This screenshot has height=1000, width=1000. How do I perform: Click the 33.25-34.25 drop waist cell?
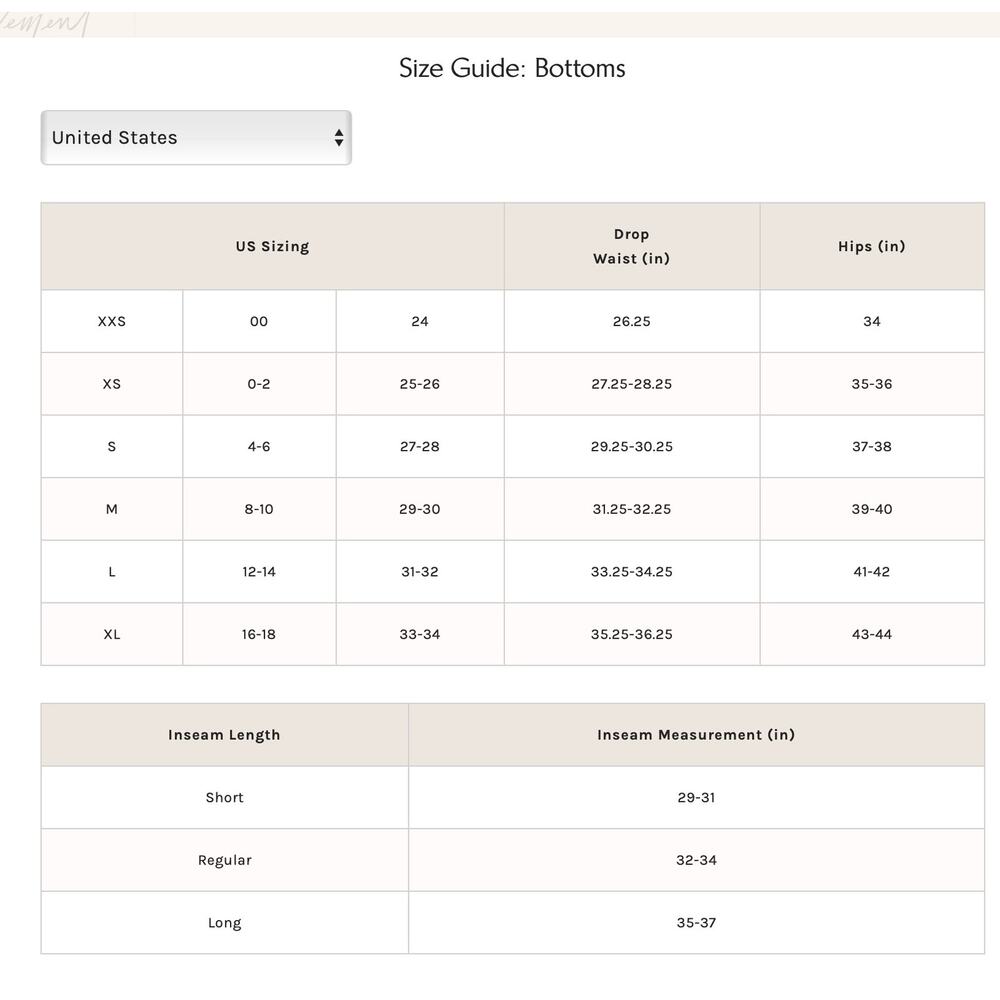coord(631,572)
